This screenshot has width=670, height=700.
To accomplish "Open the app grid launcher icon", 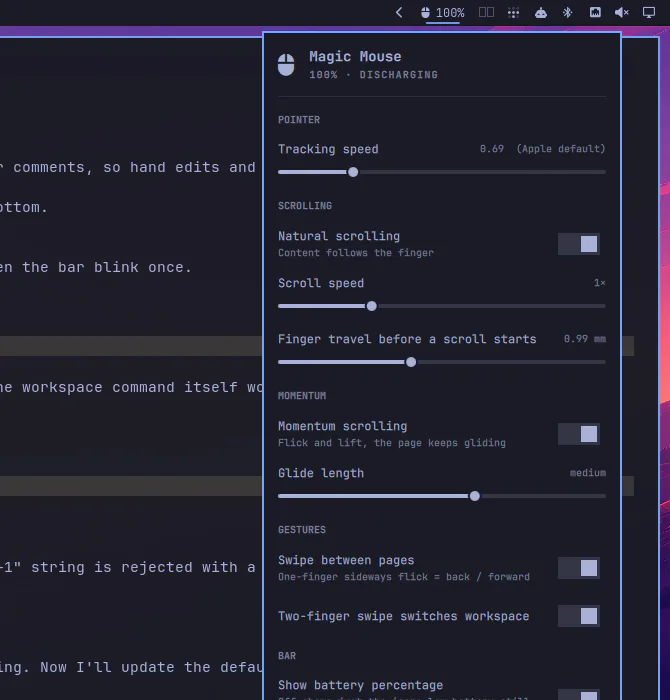I will (513, 12).
